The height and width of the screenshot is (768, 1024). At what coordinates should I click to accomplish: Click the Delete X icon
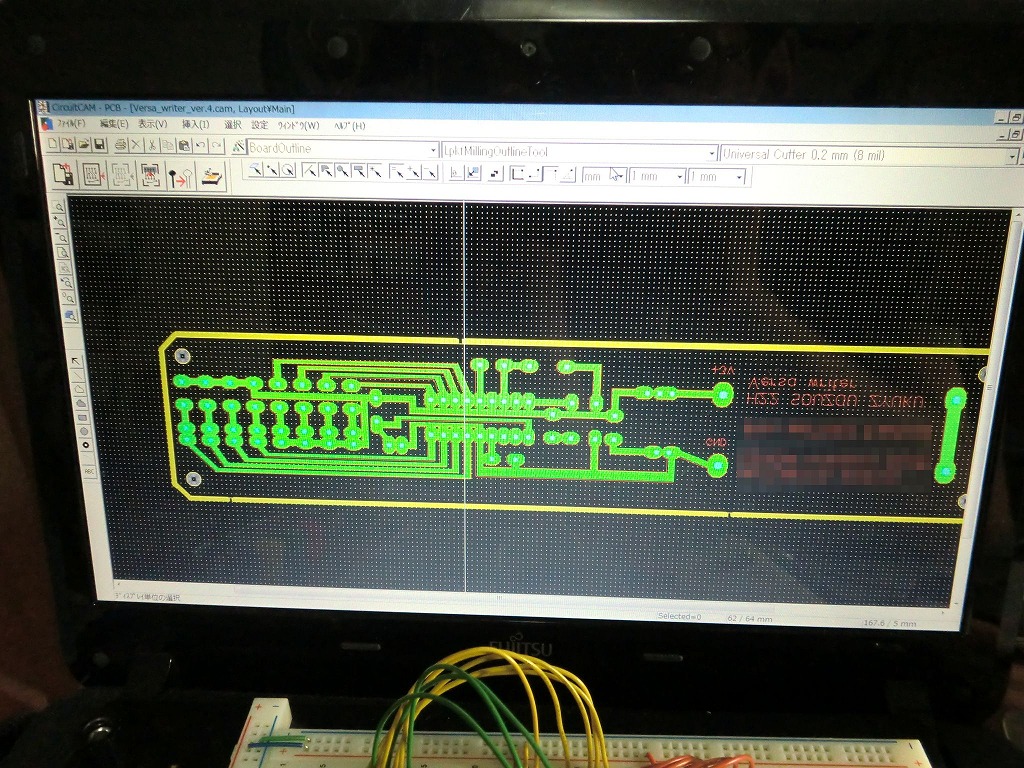point(136,145)
